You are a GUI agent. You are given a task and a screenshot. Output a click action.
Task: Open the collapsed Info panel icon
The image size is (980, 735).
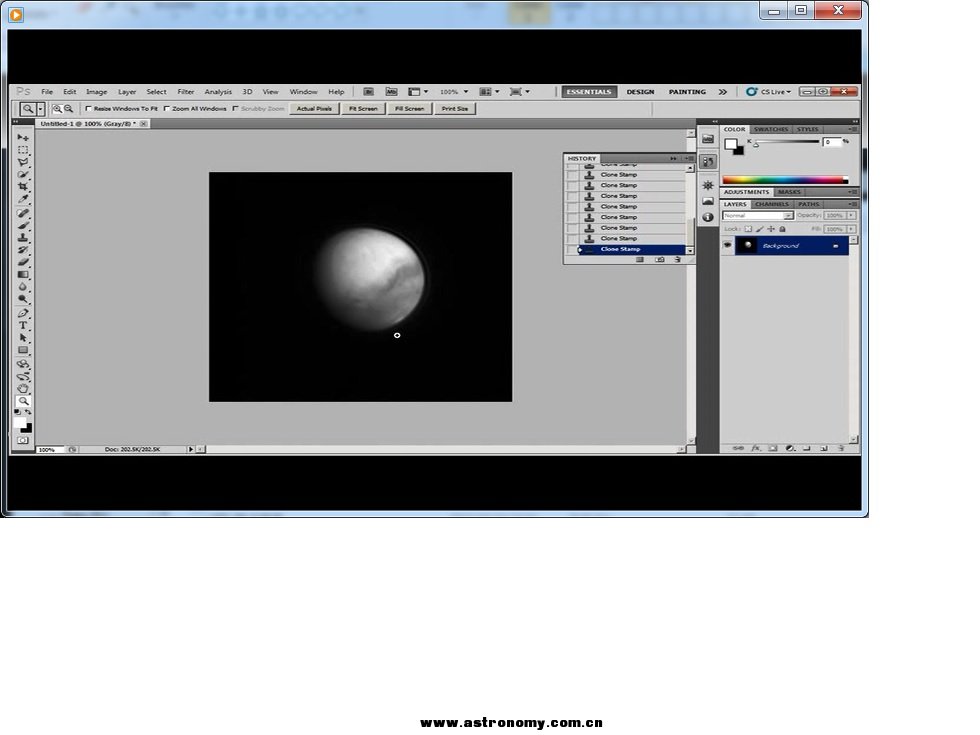(x=708, y=217)
